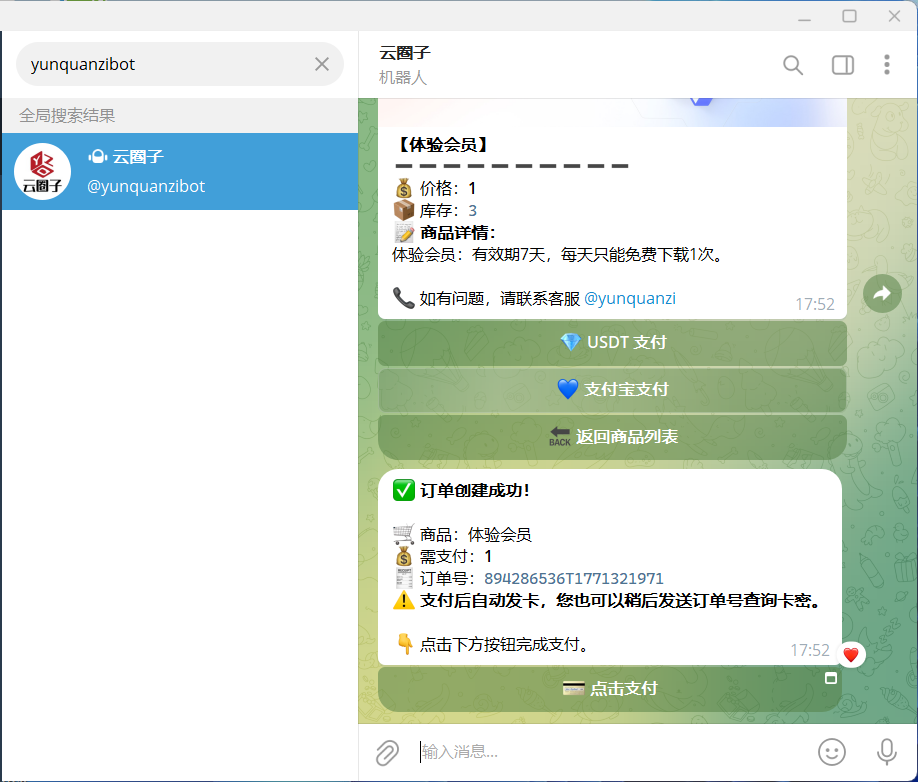Clear search box with X icon
918x782 pixels.
pos(322,63)
